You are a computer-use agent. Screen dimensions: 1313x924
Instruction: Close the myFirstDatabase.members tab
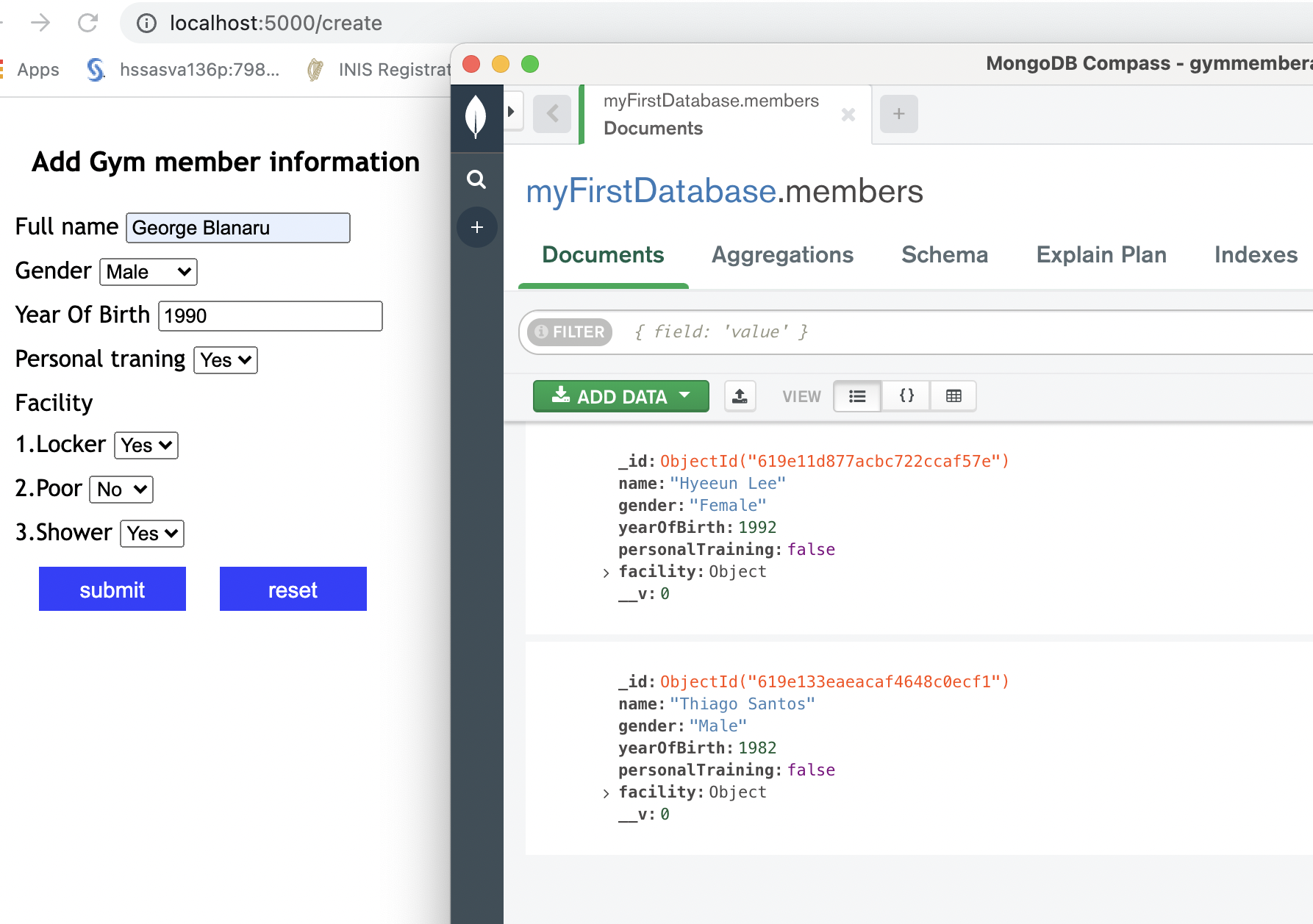[x=848, y=115]
